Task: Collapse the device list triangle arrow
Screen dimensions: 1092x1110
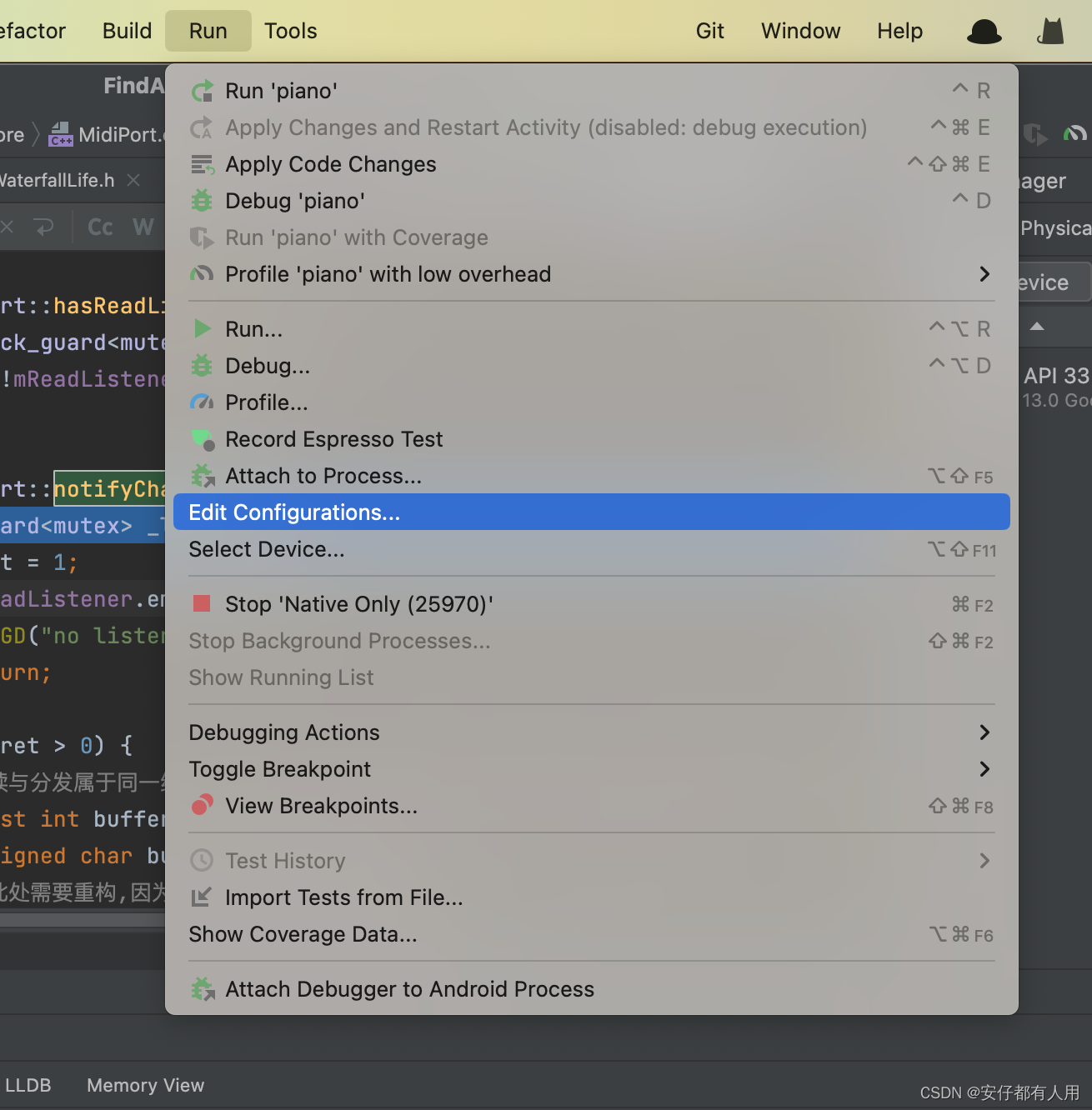Action: coord(1037,327)
